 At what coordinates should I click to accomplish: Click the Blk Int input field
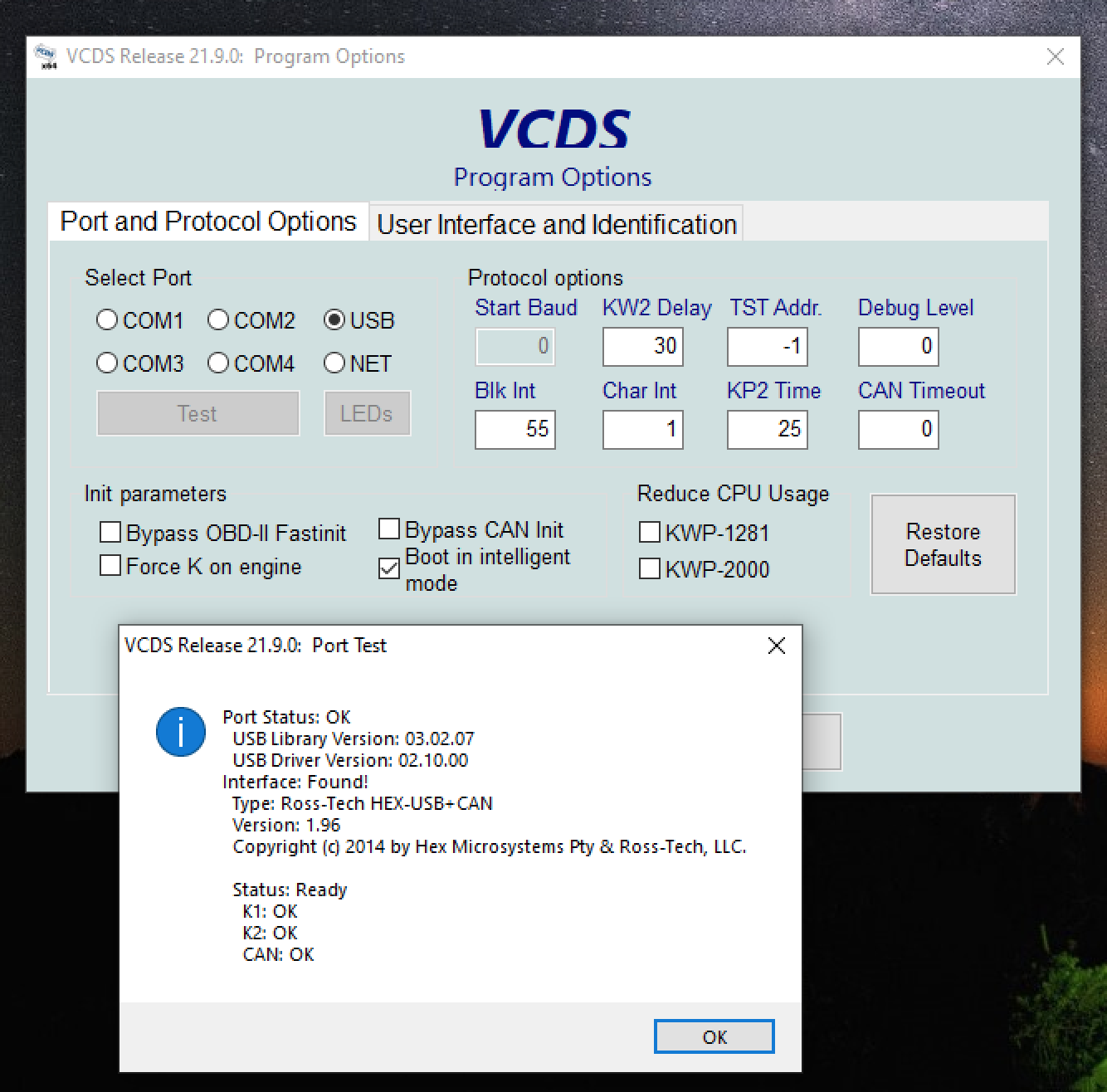click(514, 429)
